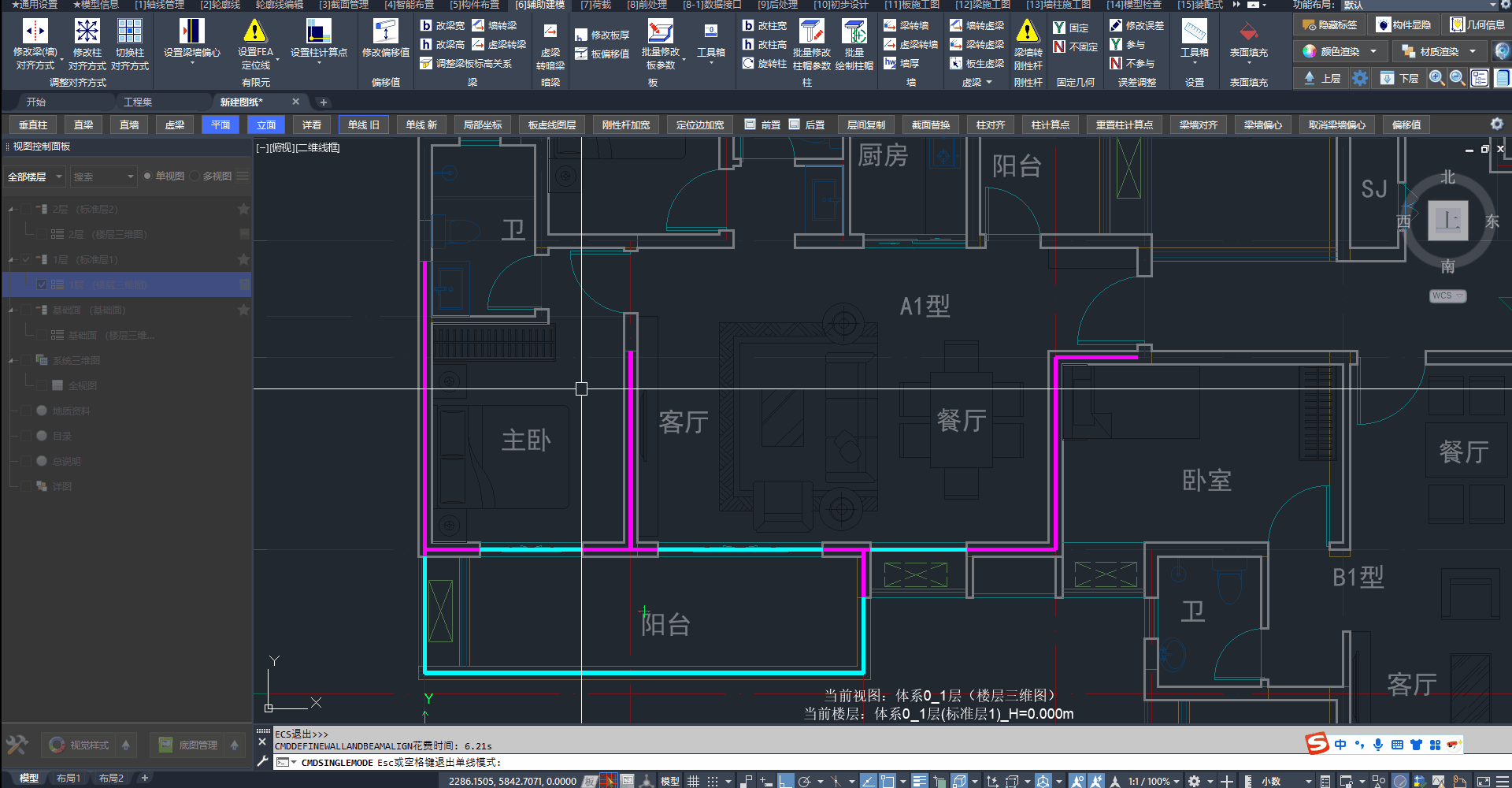Click the 层间复制 button

pyautogui.click(x=865, y=125)
